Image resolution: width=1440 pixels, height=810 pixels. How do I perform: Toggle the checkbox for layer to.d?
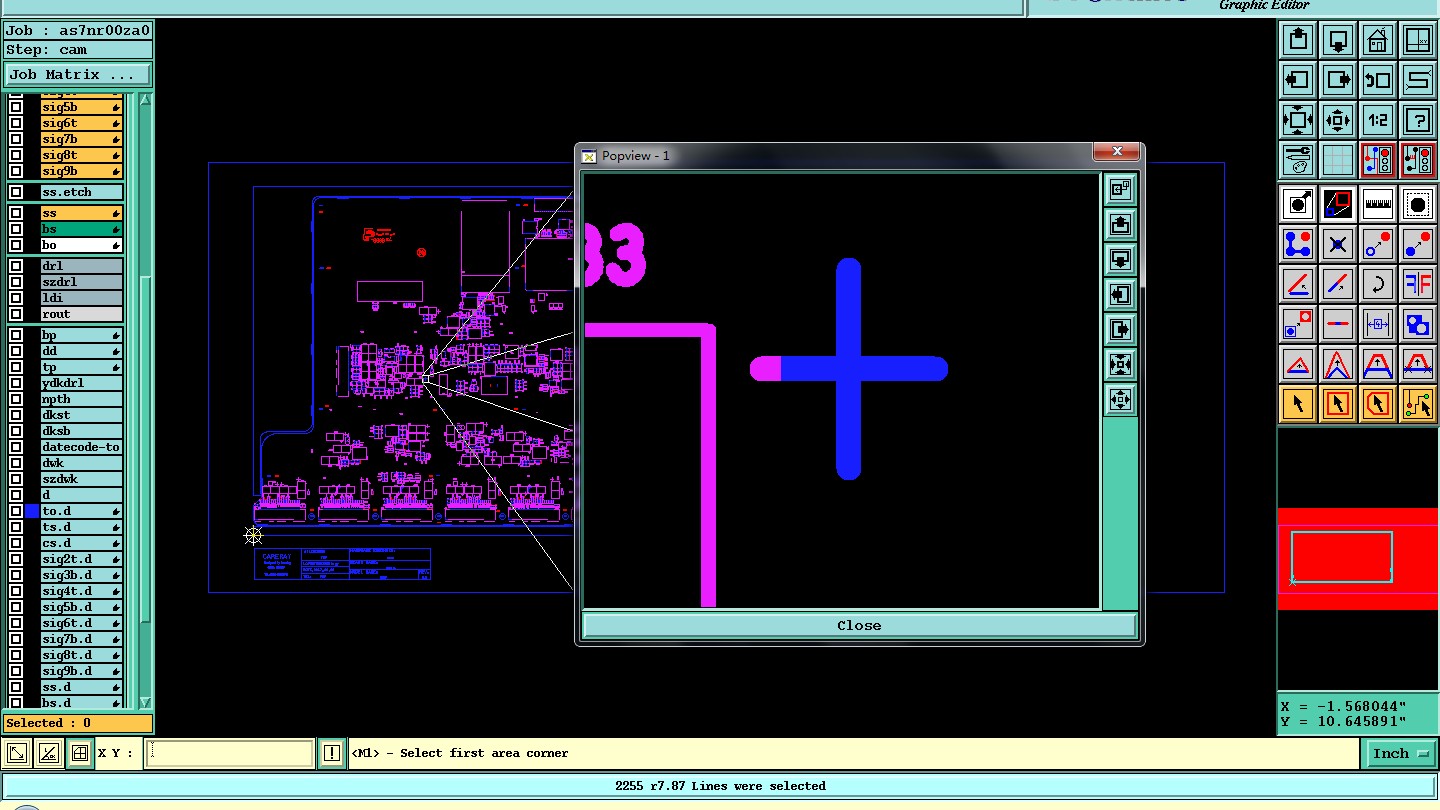[x=16, y=511]
